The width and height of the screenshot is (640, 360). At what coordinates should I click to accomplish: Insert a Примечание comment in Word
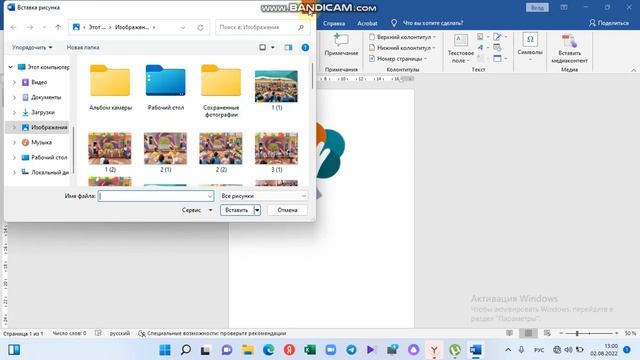[341, 45]
